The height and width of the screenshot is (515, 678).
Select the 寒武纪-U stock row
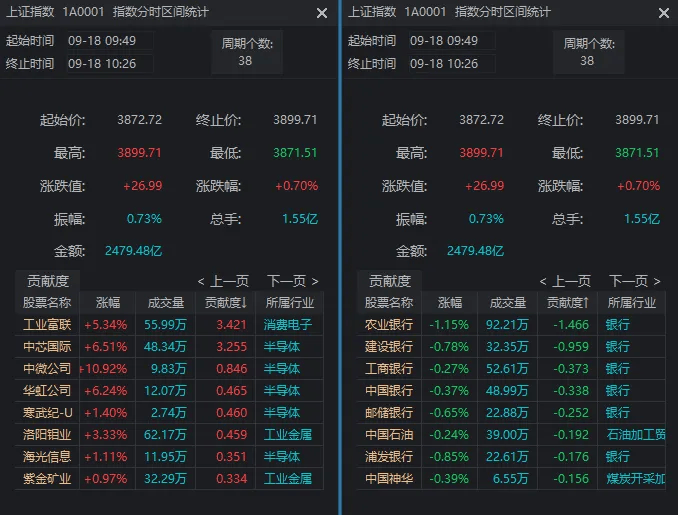pyautogui.click(x=48, y=412)
